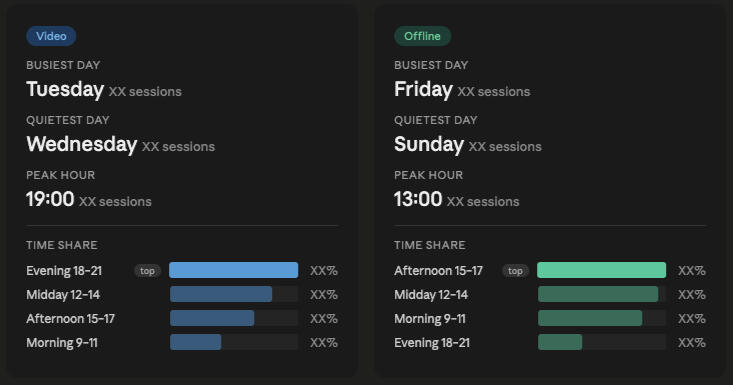Click the blue Video badge

coord(51,36)
